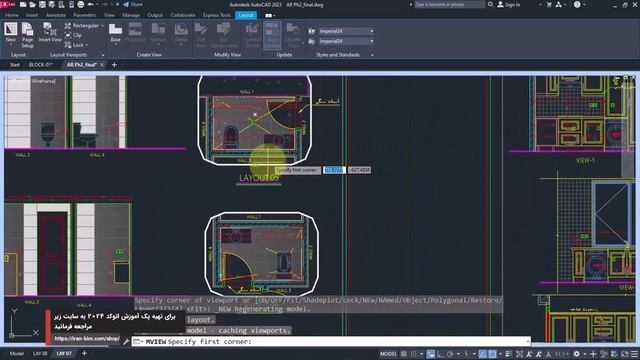Add a new drawing tab with plus
This screenshot has width=640, height=360.
click(114, 65)
